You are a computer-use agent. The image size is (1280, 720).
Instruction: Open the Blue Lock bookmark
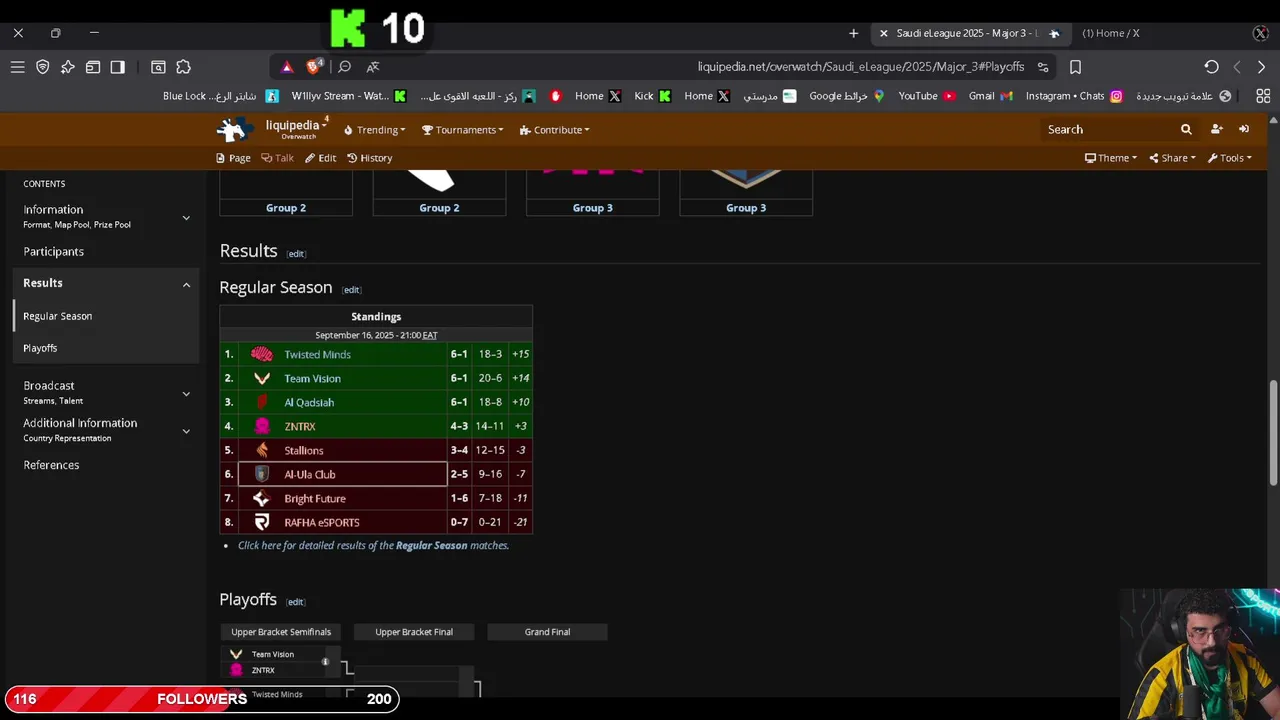click(221, 96)
